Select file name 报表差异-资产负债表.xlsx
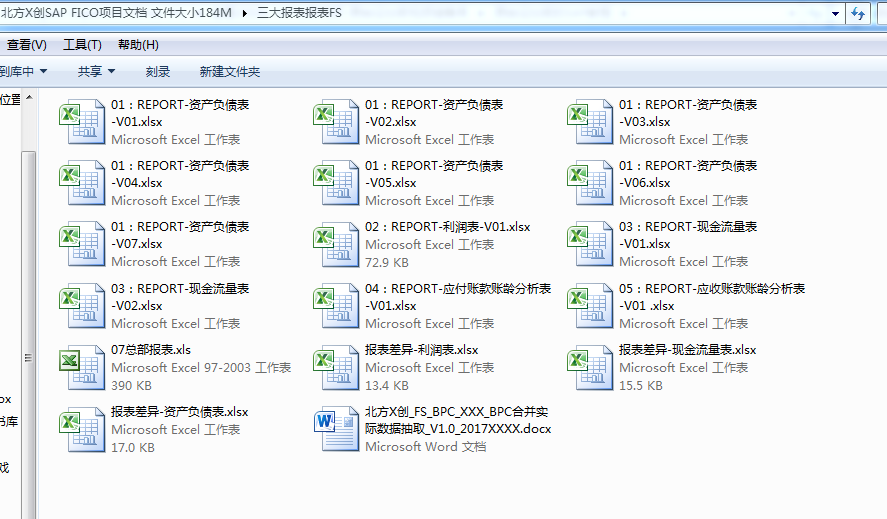Image resolution: width=887 pixels, height=519 pixels. point(180,411)
